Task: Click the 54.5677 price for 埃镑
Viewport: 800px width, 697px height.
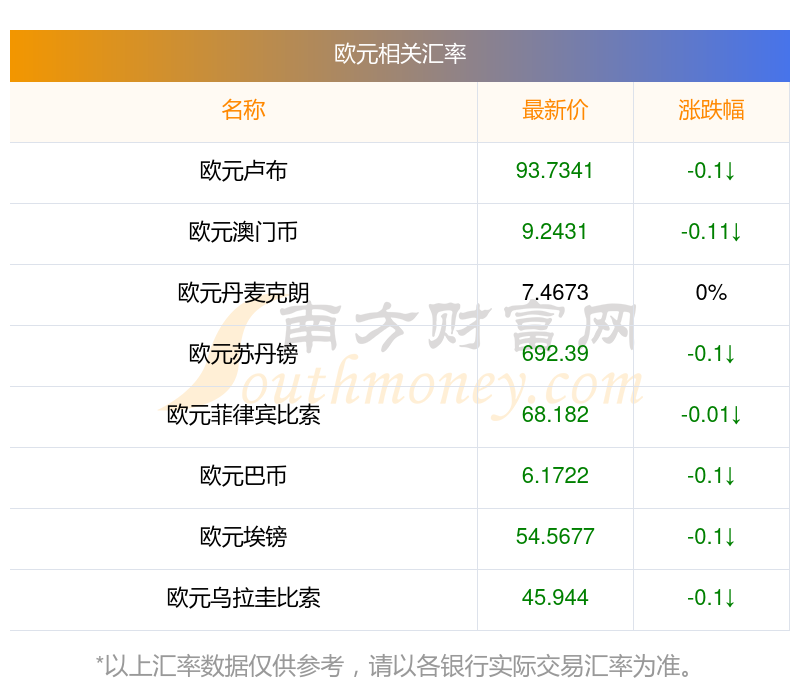Action: point(555,537)
